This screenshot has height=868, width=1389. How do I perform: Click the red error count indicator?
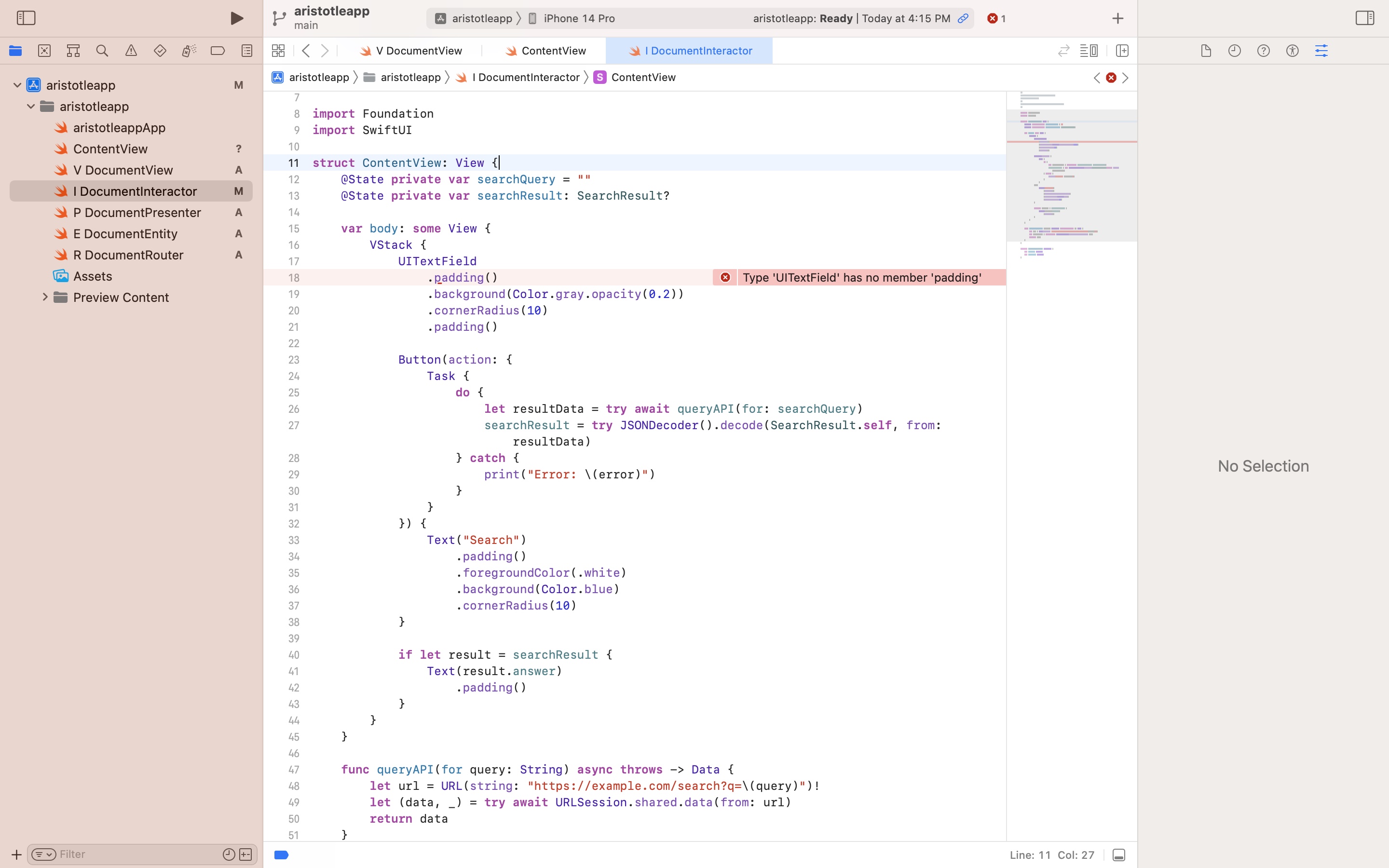996,18
